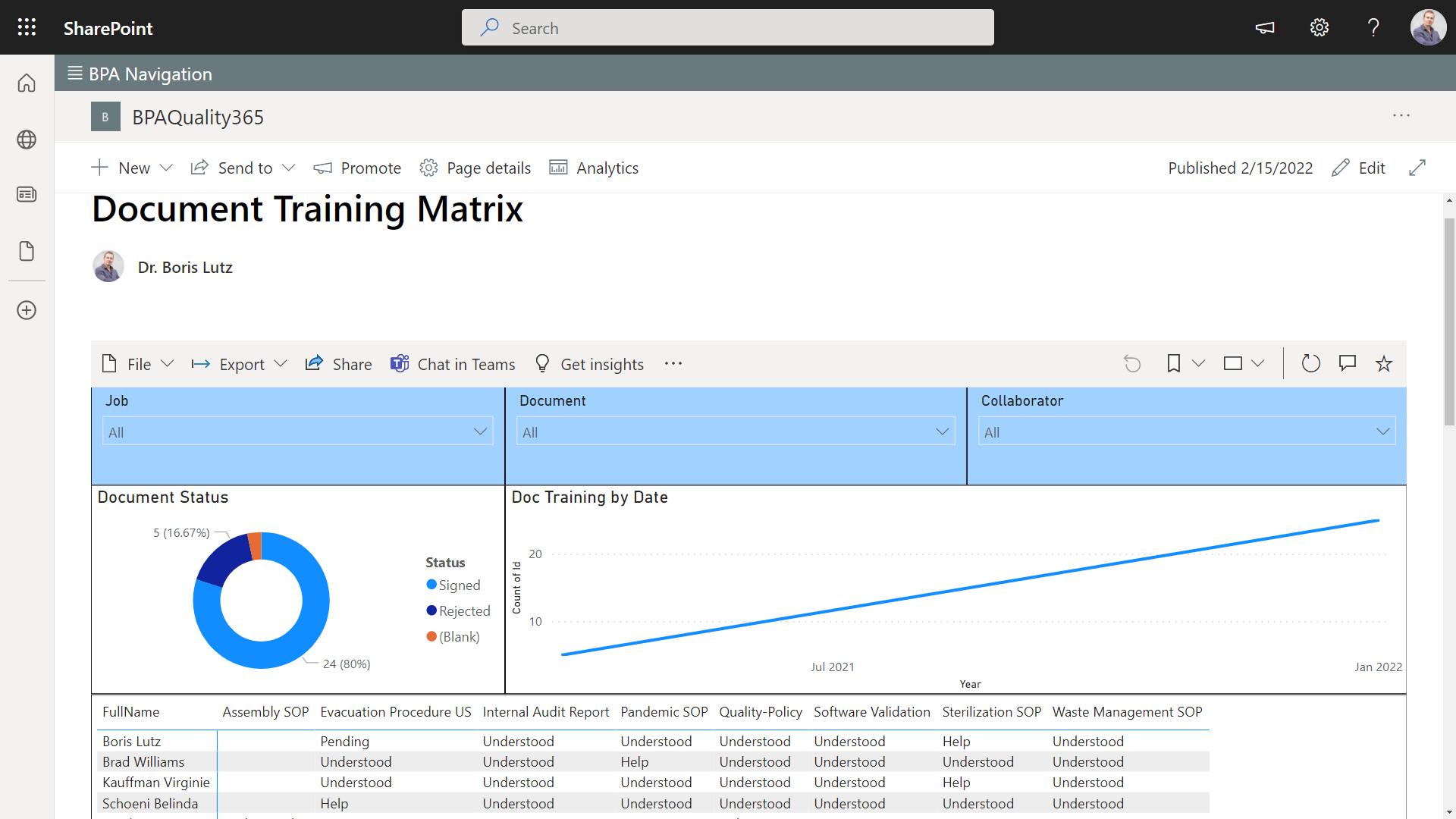Click the Pandemic SOP column header
1456x819 pixels.
[x=664, y=712]
